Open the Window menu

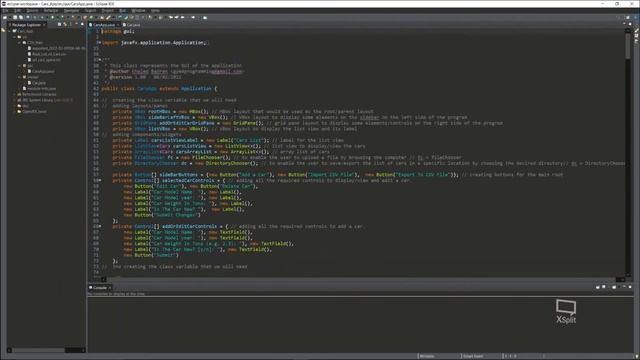[x=138, y=11]
